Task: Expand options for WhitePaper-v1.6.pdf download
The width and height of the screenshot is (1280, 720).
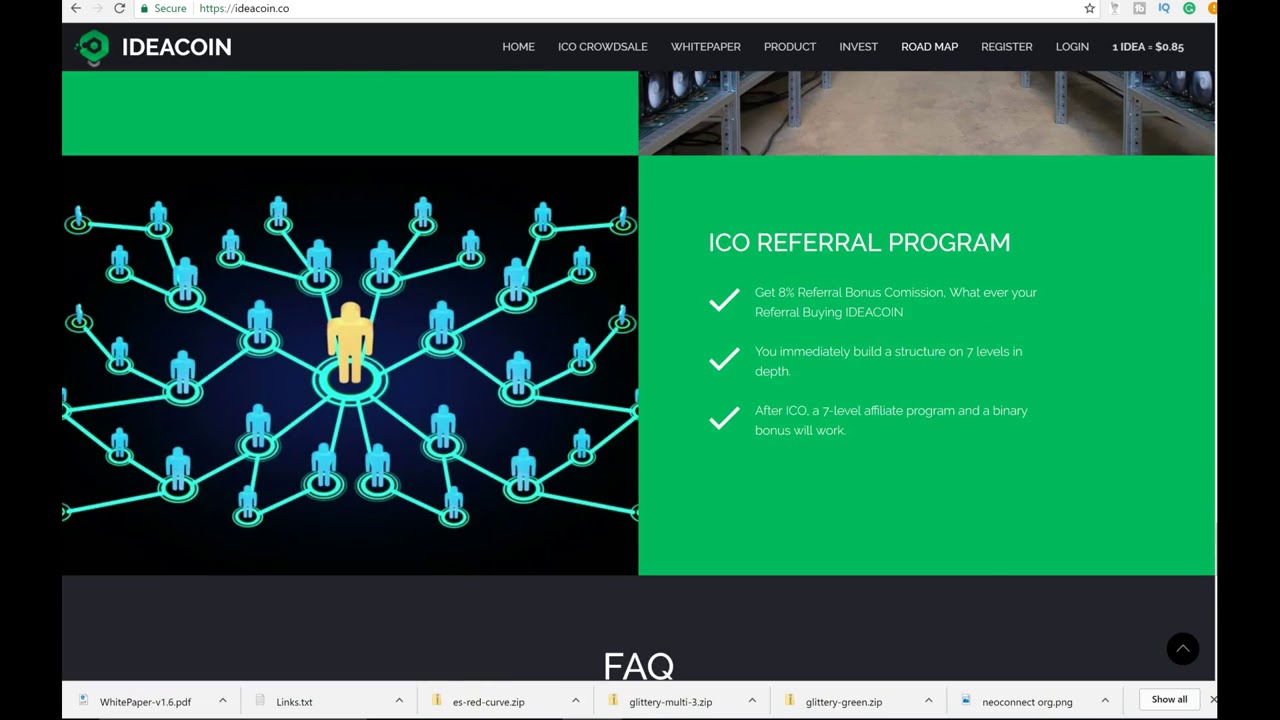Action: click(x=222, y=701)
